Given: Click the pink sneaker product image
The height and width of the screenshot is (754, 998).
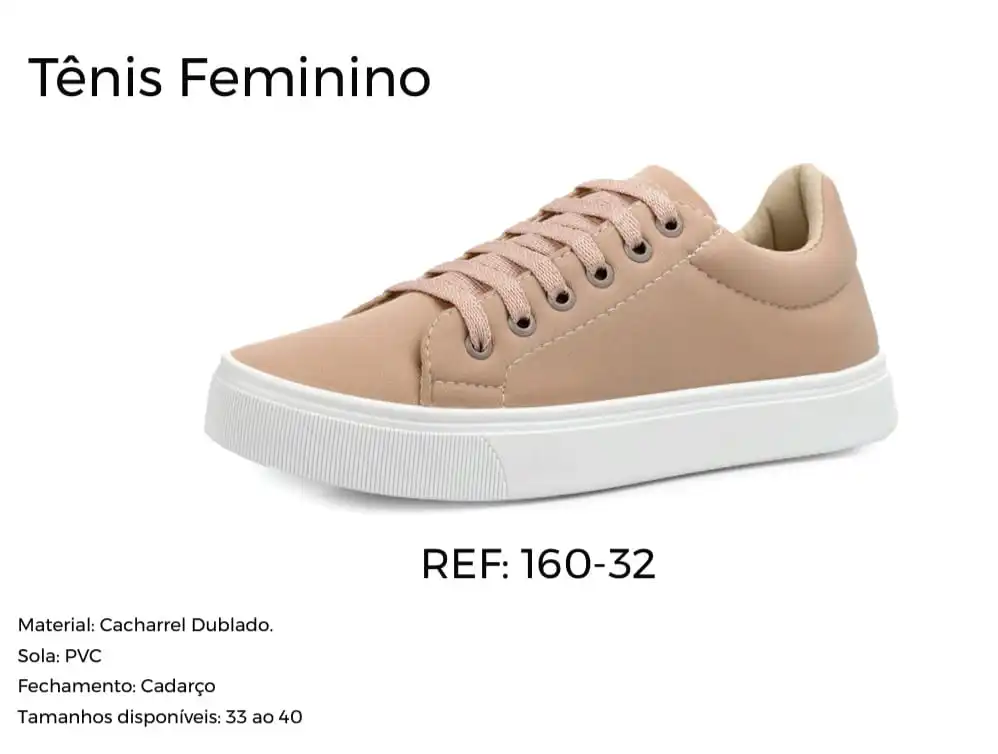Looking at the screenshot, I should 551,334.
